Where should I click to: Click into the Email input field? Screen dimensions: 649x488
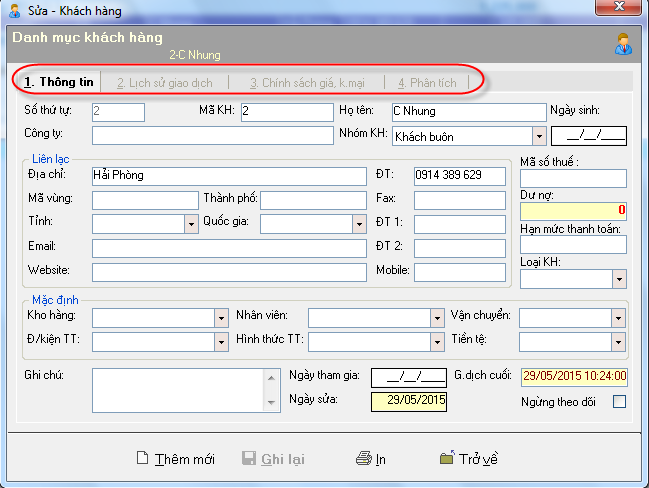click(229, 248)
